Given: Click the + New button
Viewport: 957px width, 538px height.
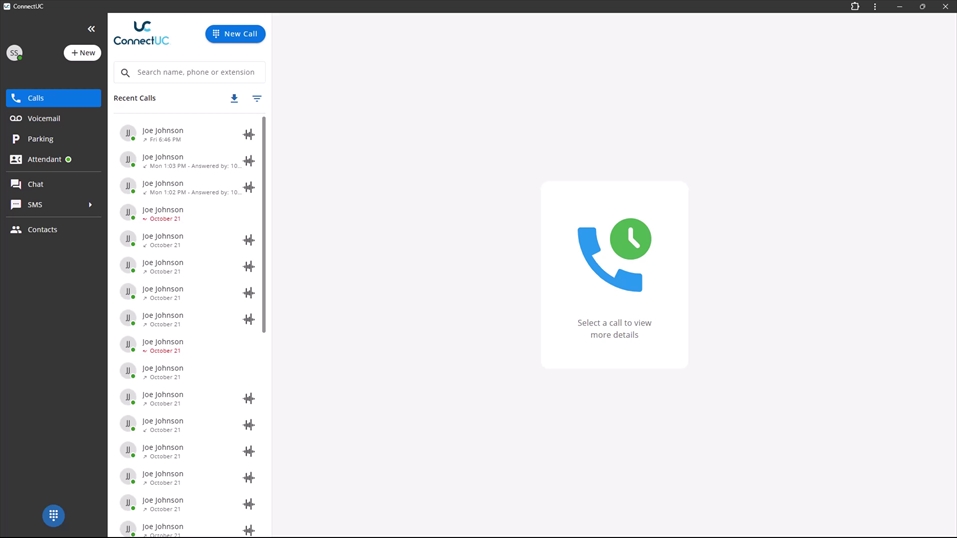Looking at the screenshot, I should click(x=83, y=53).
